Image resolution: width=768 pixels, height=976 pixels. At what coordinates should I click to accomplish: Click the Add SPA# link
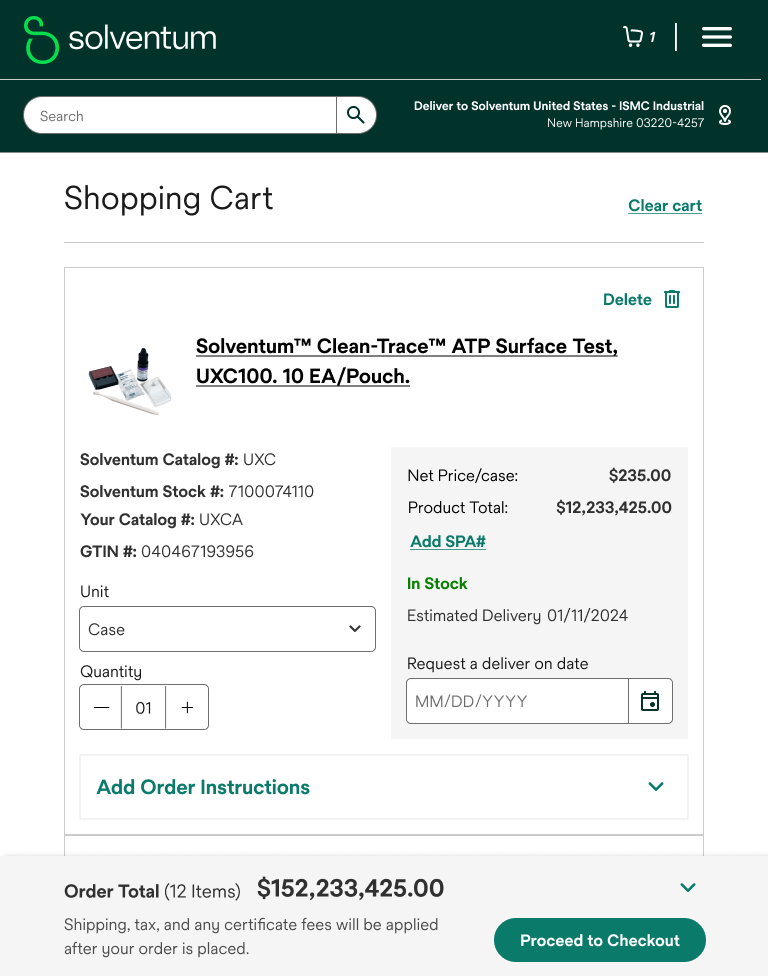448,542
